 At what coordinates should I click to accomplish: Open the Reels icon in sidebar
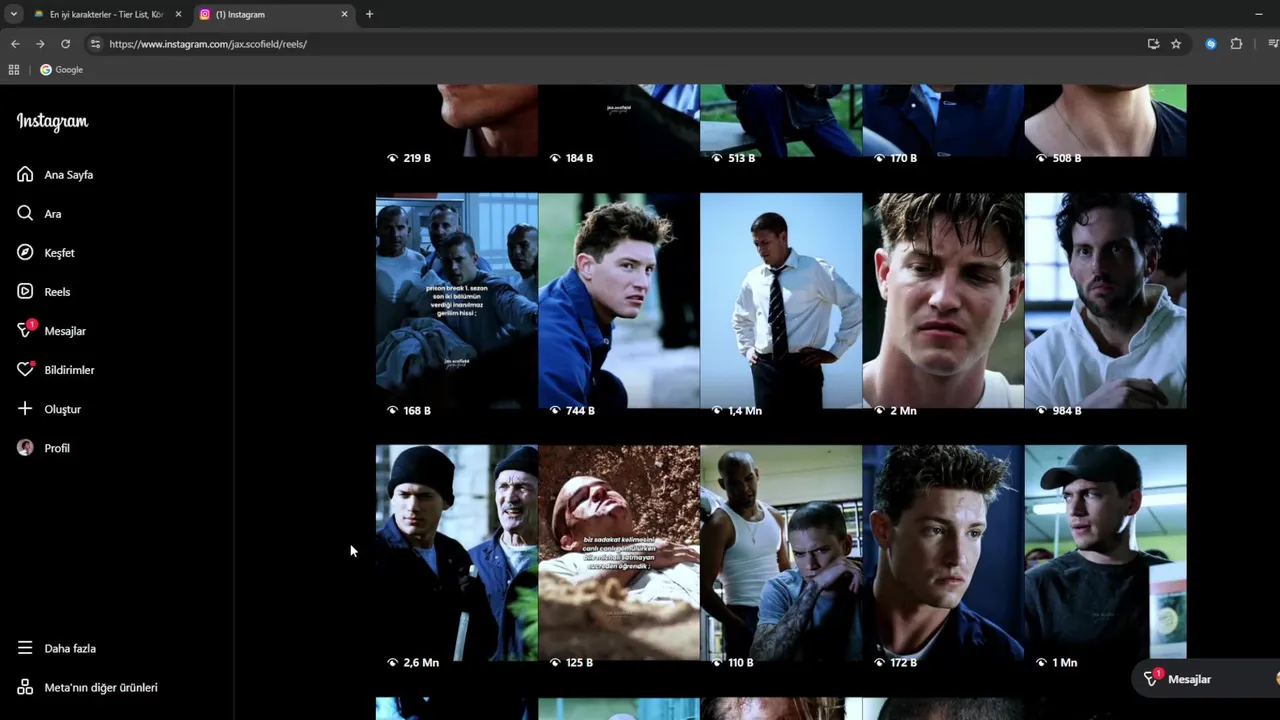tap(25, 291)
